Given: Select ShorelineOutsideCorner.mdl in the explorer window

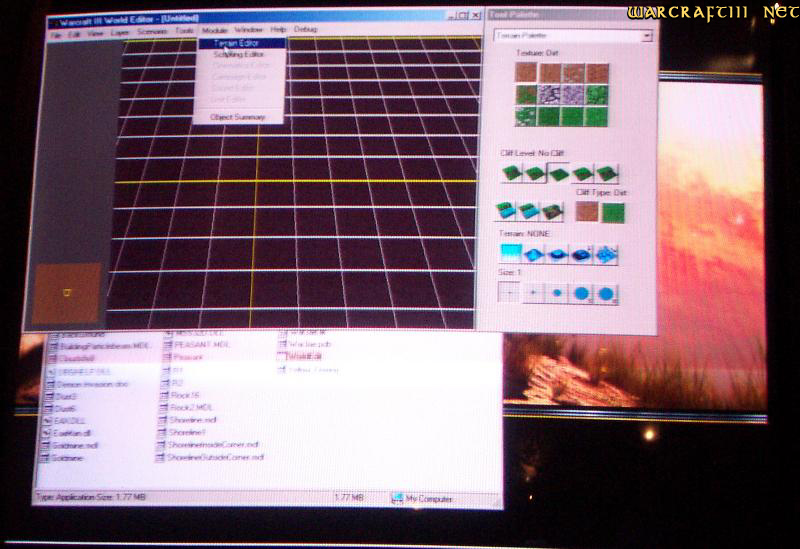Looking at the screenshot, I should click(x=210, y=458).
